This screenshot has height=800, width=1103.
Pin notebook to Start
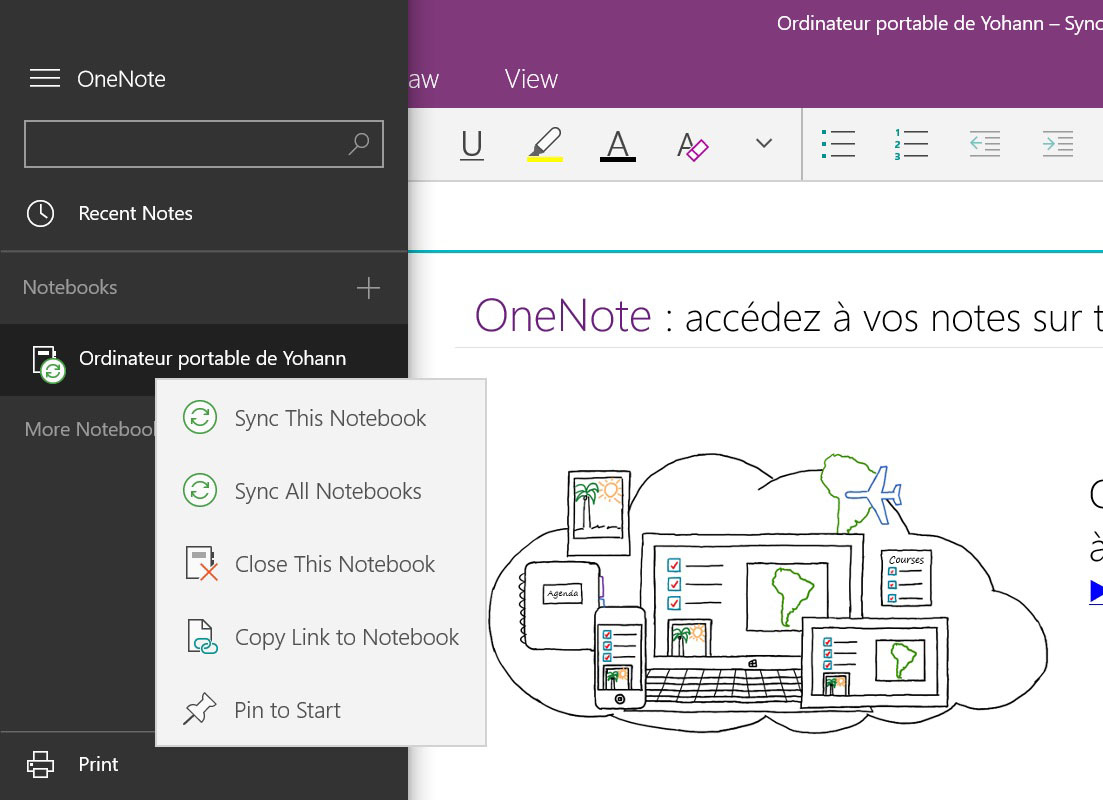[287, 710]
